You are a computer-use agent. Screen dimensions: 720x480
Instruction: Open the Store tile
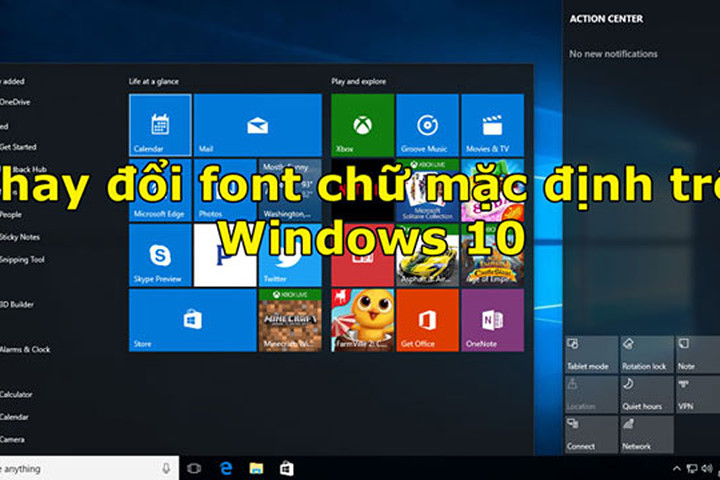pos(192,320)
